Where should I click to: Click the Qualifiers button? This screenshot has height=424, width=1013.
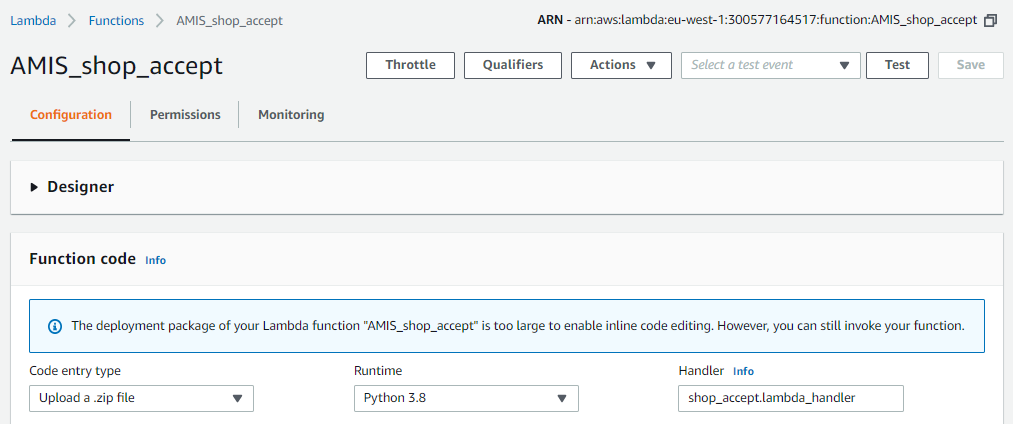click(x=513, y=65)
